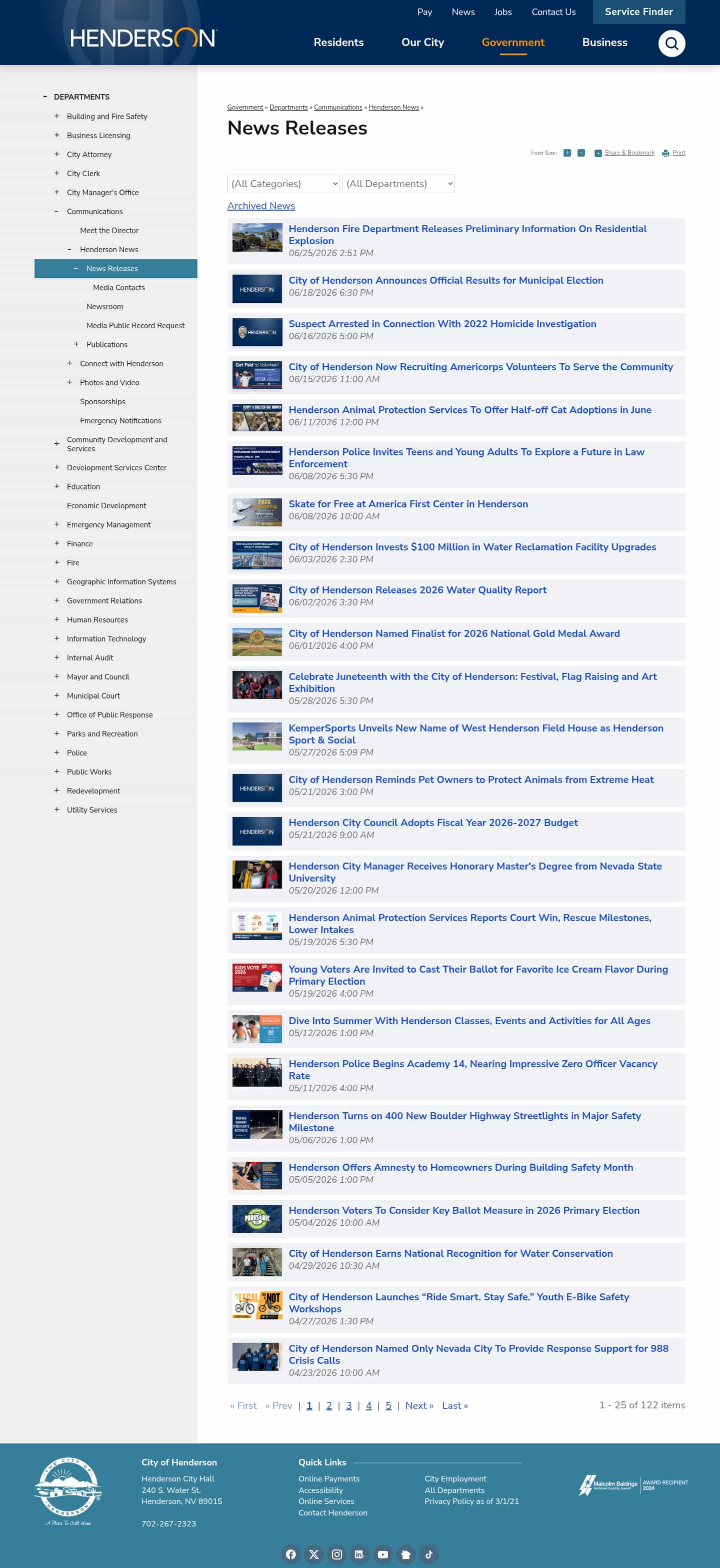Open Economic Development in sidebar
The height and width of the screenshot is (1568, 720).
point(106,505)
